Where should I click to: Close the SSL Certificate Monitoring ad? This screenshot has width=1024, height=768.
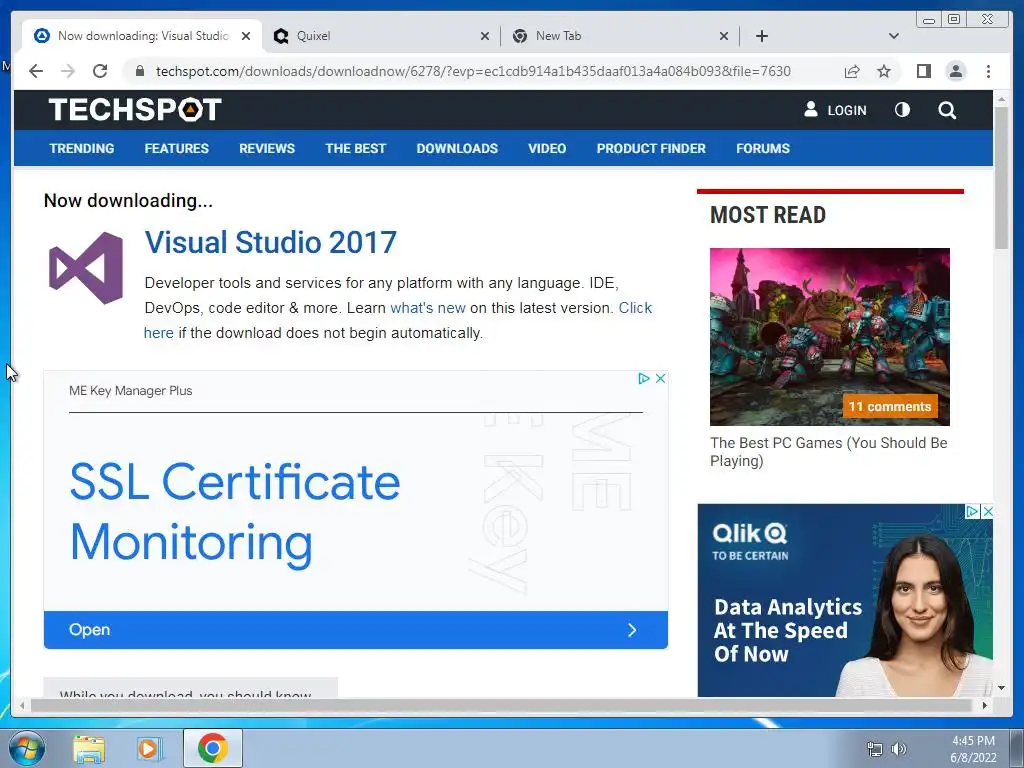(x=660, y=378)
